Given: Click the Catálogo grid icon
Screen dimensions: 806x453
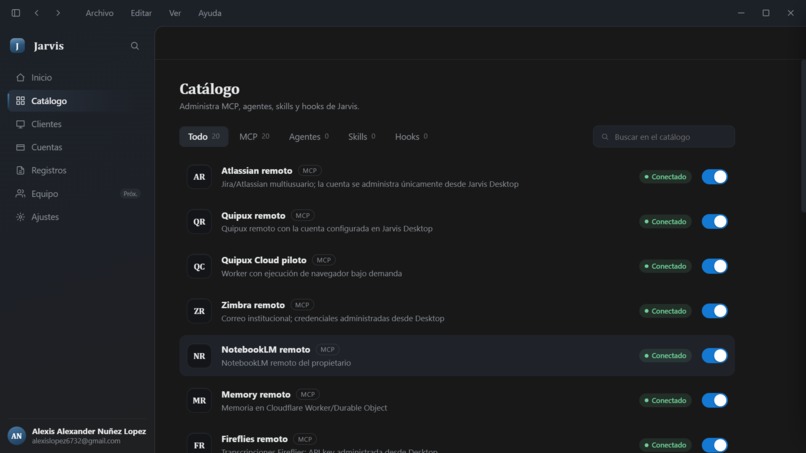Looking at the screenshot, I should click(20, 101).
